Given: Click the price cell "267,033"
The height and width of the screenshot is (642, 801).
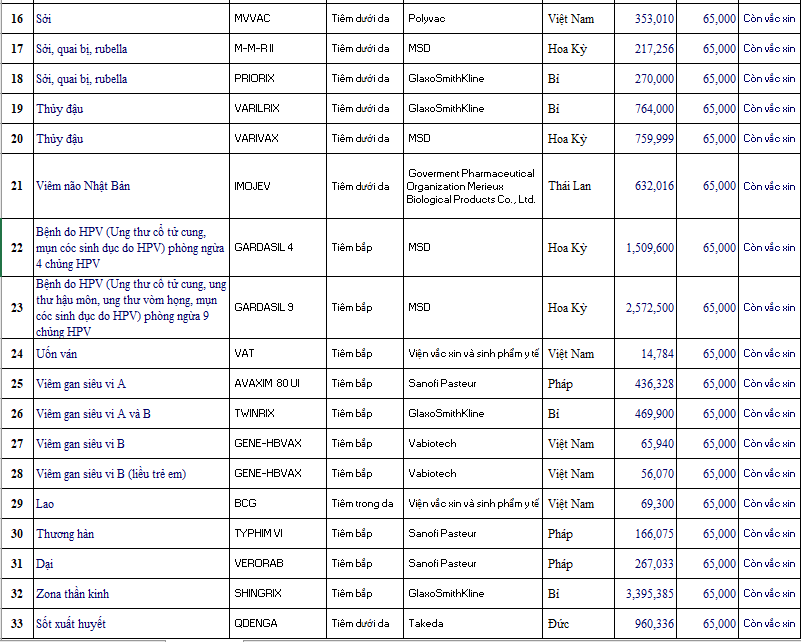Looking at the screenshot, I should coord(645,564).
